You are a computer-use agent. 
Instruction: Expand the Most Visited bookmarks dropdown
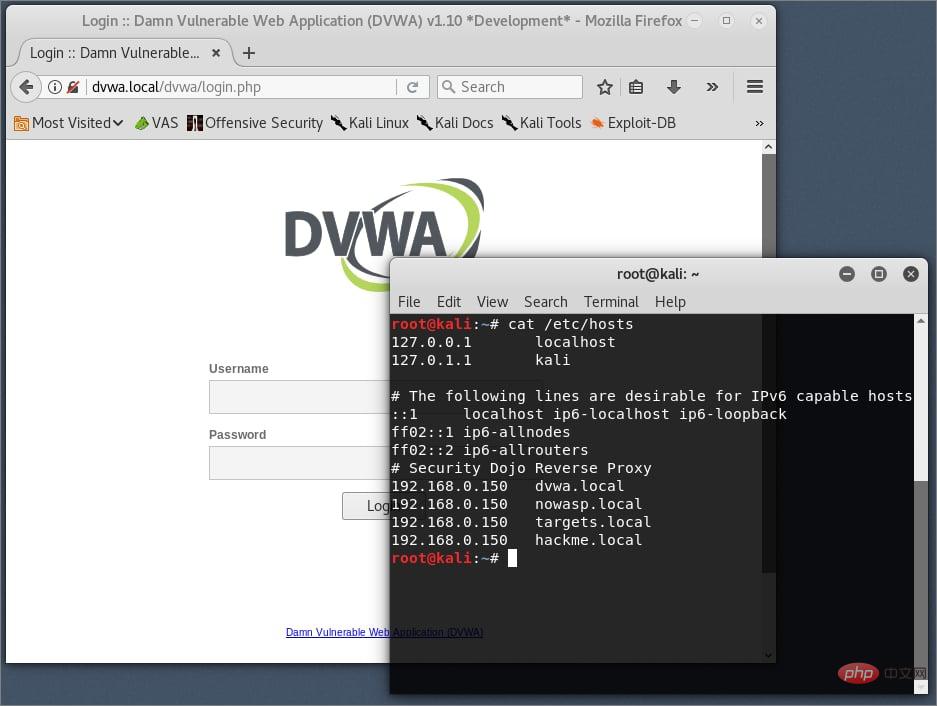tap(69, 123)
